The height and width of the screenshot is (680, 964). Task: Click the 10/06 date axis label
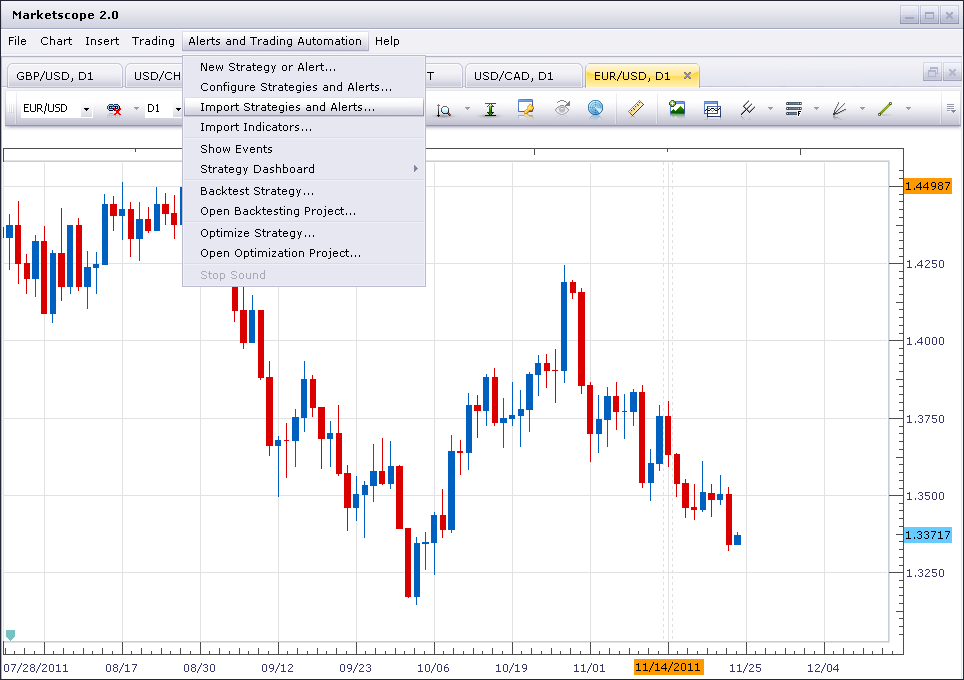(433, 668)
